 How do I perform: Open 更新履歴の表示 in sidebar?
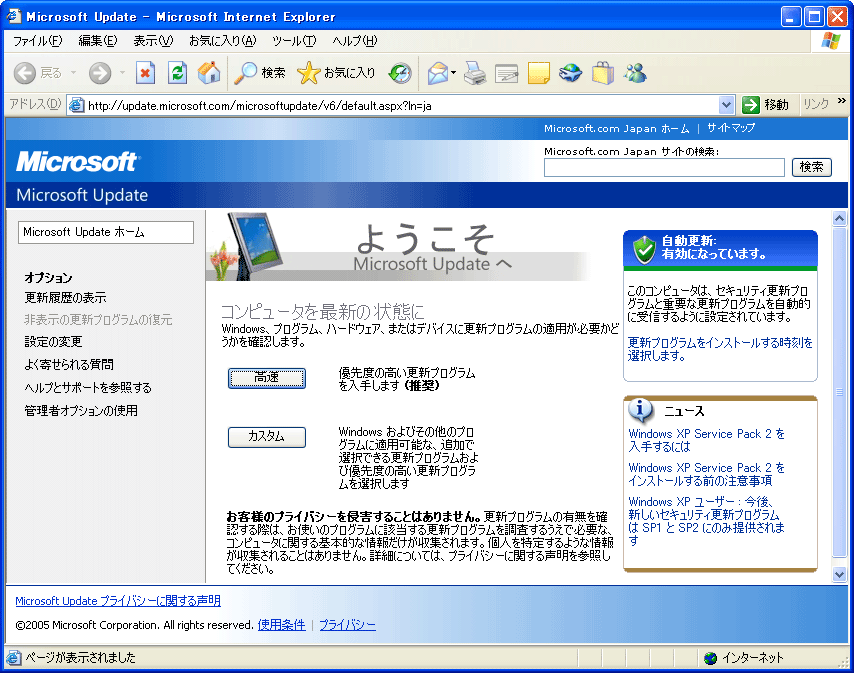65,298
